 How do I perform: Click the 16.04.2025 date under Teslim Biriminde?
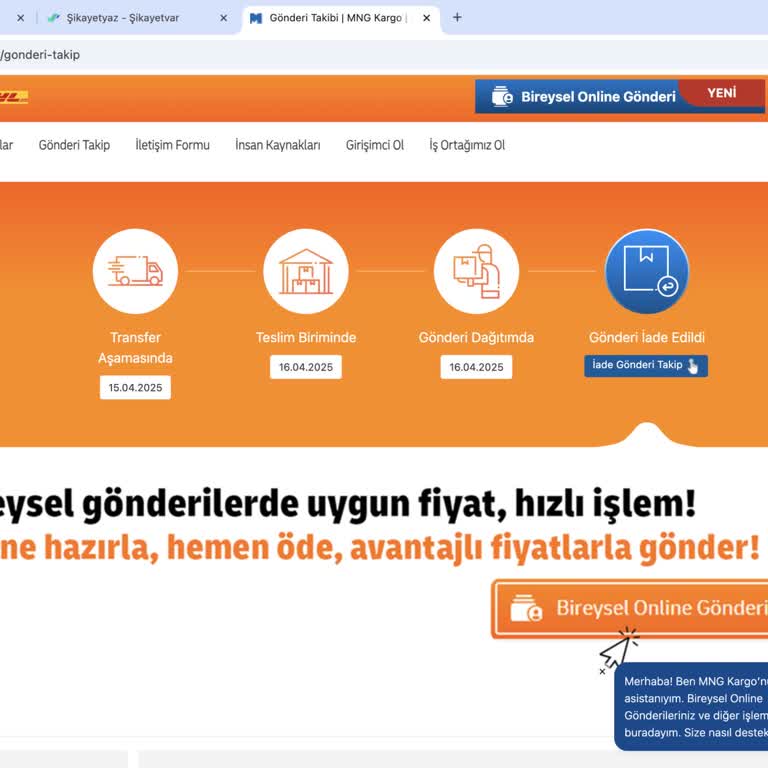tap(306, 367)
